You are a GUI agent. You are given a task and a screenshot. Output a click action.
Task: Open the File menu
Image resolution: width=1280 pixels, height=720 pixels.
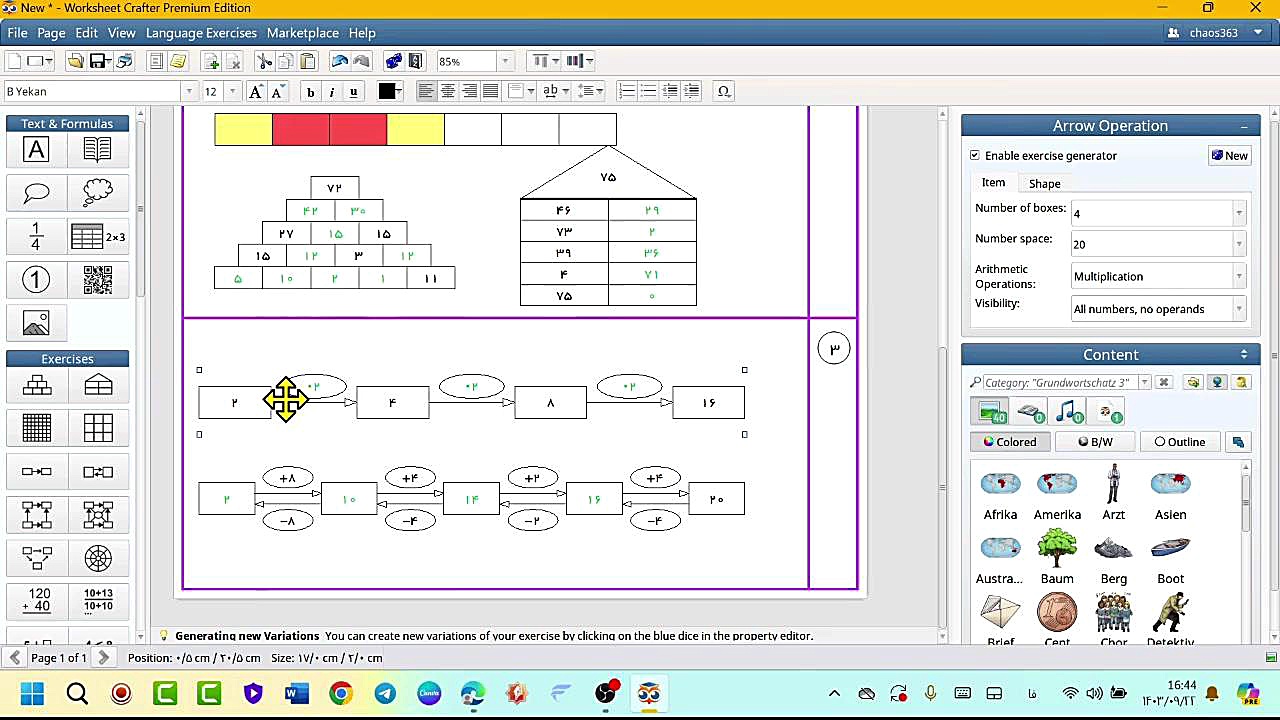pyautogui.click(x=17, y=33)
